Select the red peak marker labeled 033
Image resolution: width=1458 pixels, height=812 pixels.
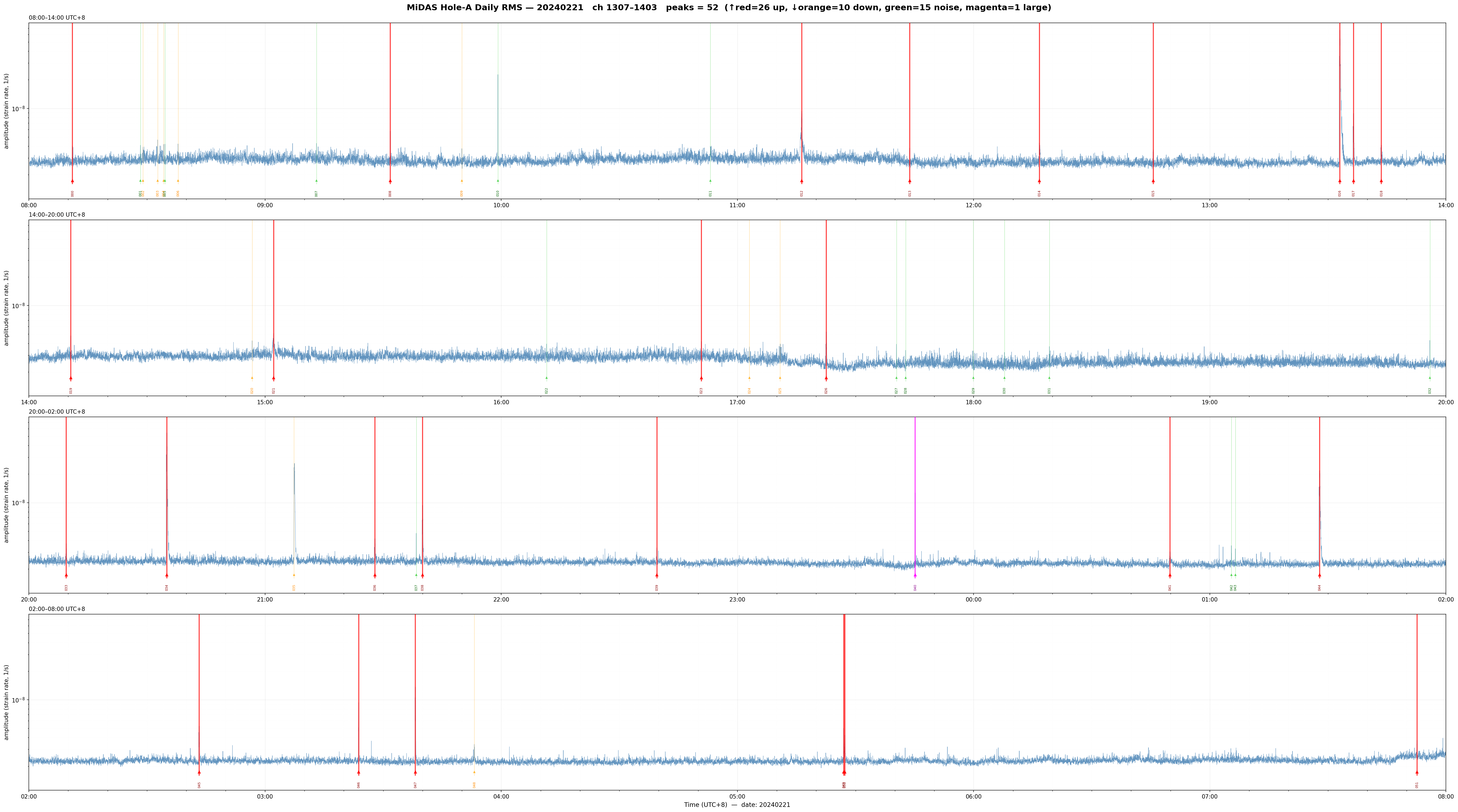[x=66, y=575]
